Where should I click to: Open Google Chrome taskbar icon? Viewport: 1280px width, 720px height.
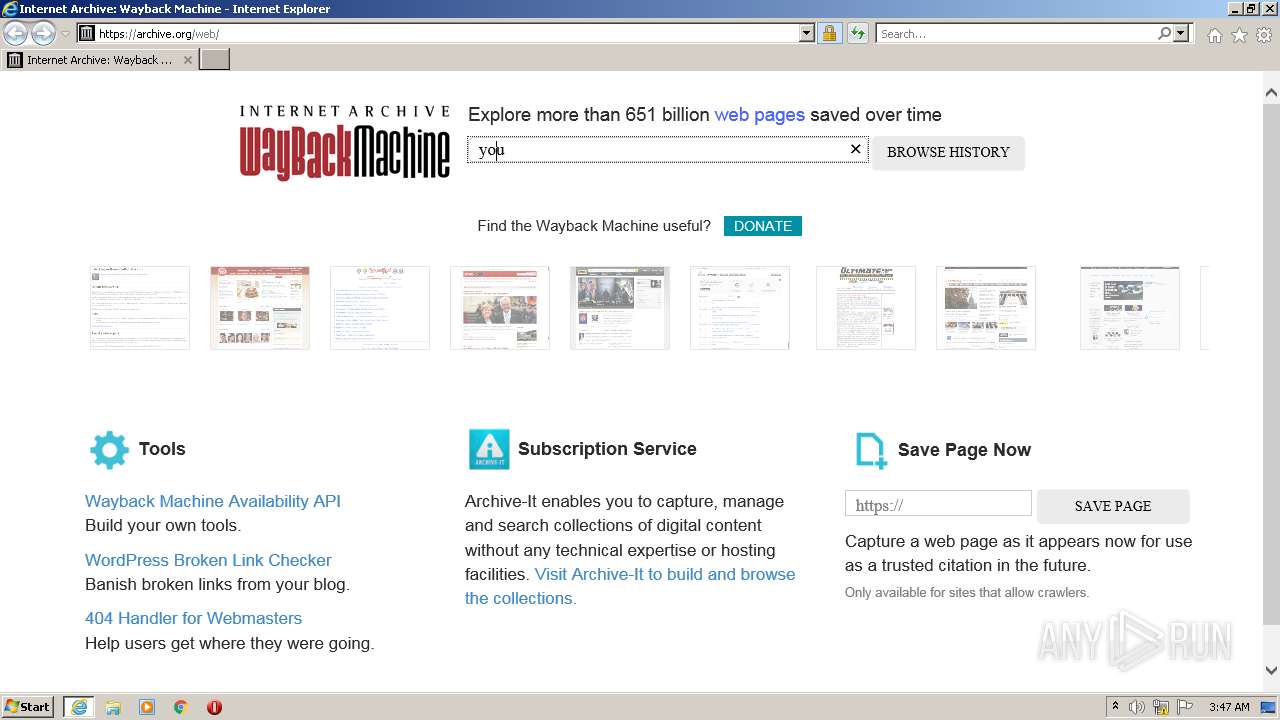click(x=181, y=707)
